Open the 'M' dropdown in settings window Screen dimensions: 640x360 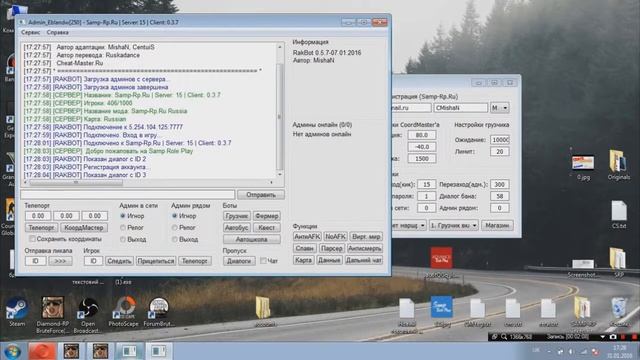pyautogui.click(x=500, y=108)
